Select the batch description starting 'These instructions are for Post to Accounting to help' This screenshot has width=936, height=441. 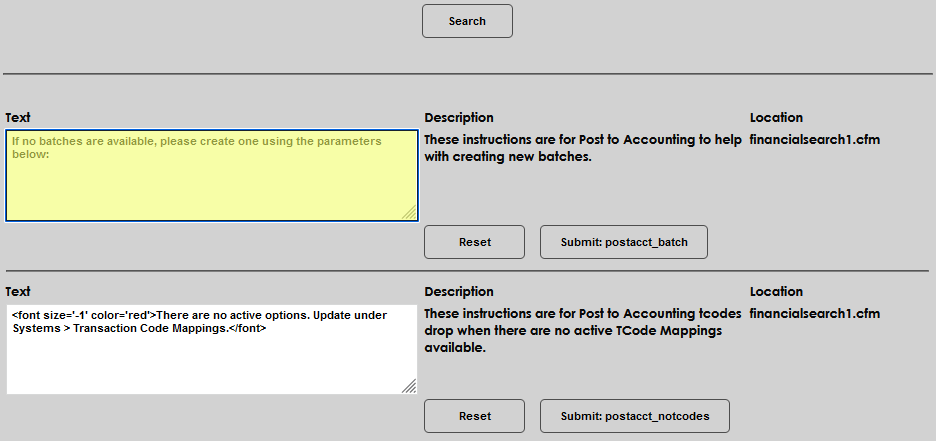tap(583, 149)
